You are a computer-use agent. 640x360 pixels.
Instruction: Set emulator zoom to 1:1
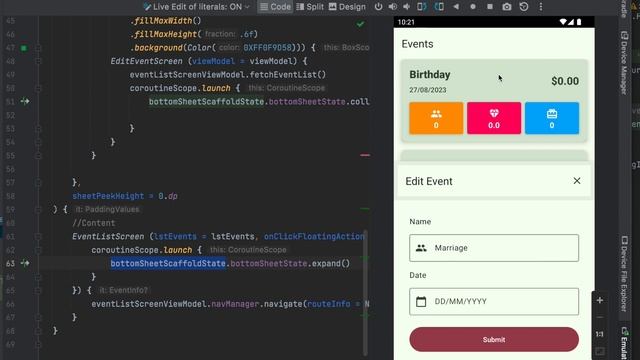(x=600, y=334)
